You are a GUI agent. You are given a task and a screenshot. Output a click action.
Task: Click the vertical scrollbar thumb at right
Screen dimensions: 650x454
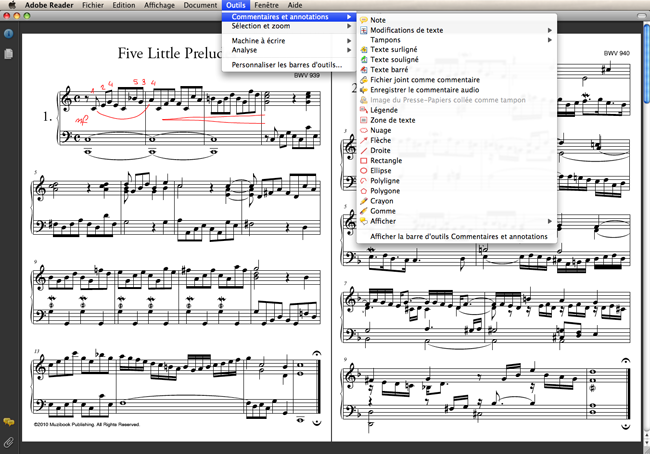(646, 62)
